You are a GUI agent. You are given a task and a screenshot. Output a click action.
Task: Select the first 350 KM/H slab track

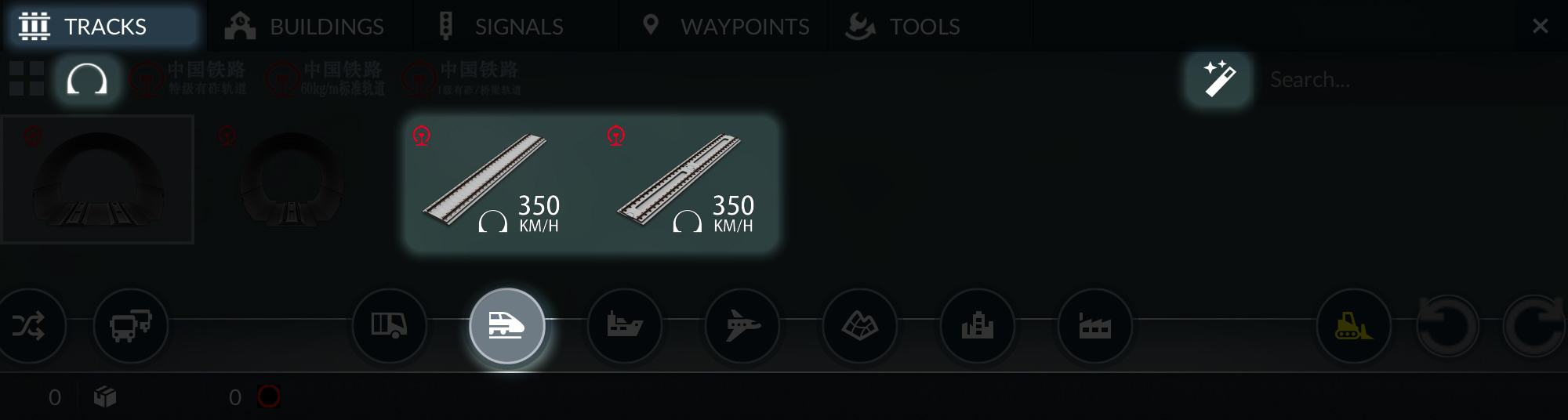492,183
